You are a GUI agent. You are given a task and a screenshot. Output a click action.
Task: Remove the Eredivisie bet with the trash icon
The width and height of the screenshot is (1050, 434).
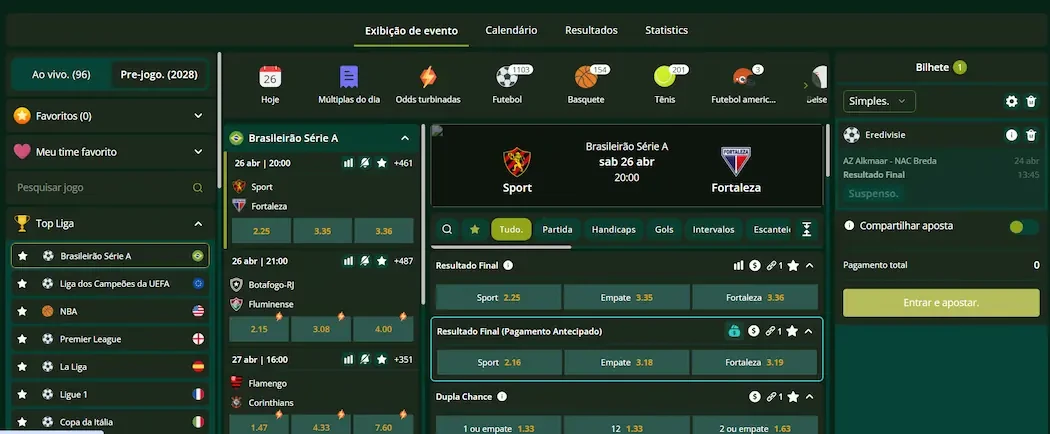click(1031, 135)
